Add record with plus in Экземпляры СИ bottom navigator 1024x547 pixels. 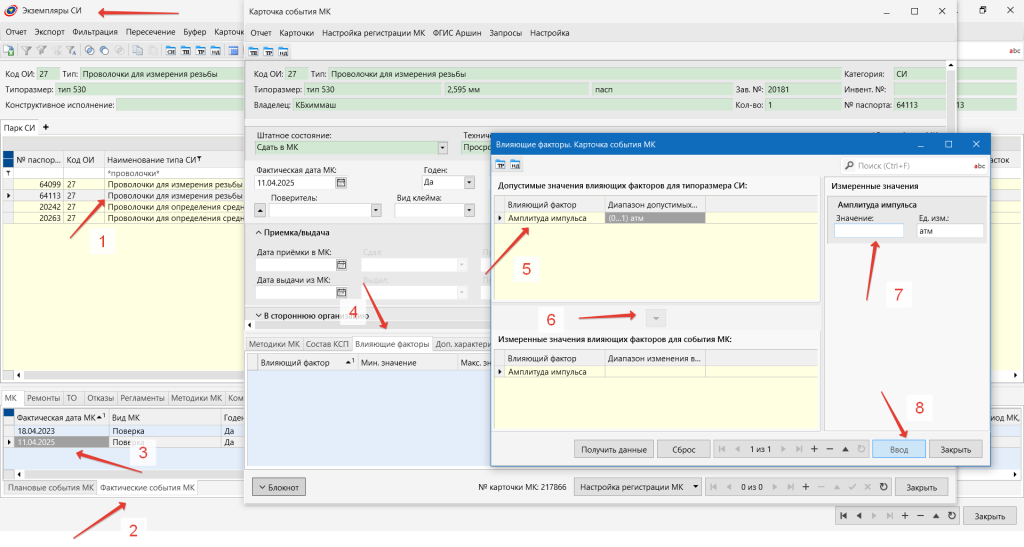tap(905, 516)
